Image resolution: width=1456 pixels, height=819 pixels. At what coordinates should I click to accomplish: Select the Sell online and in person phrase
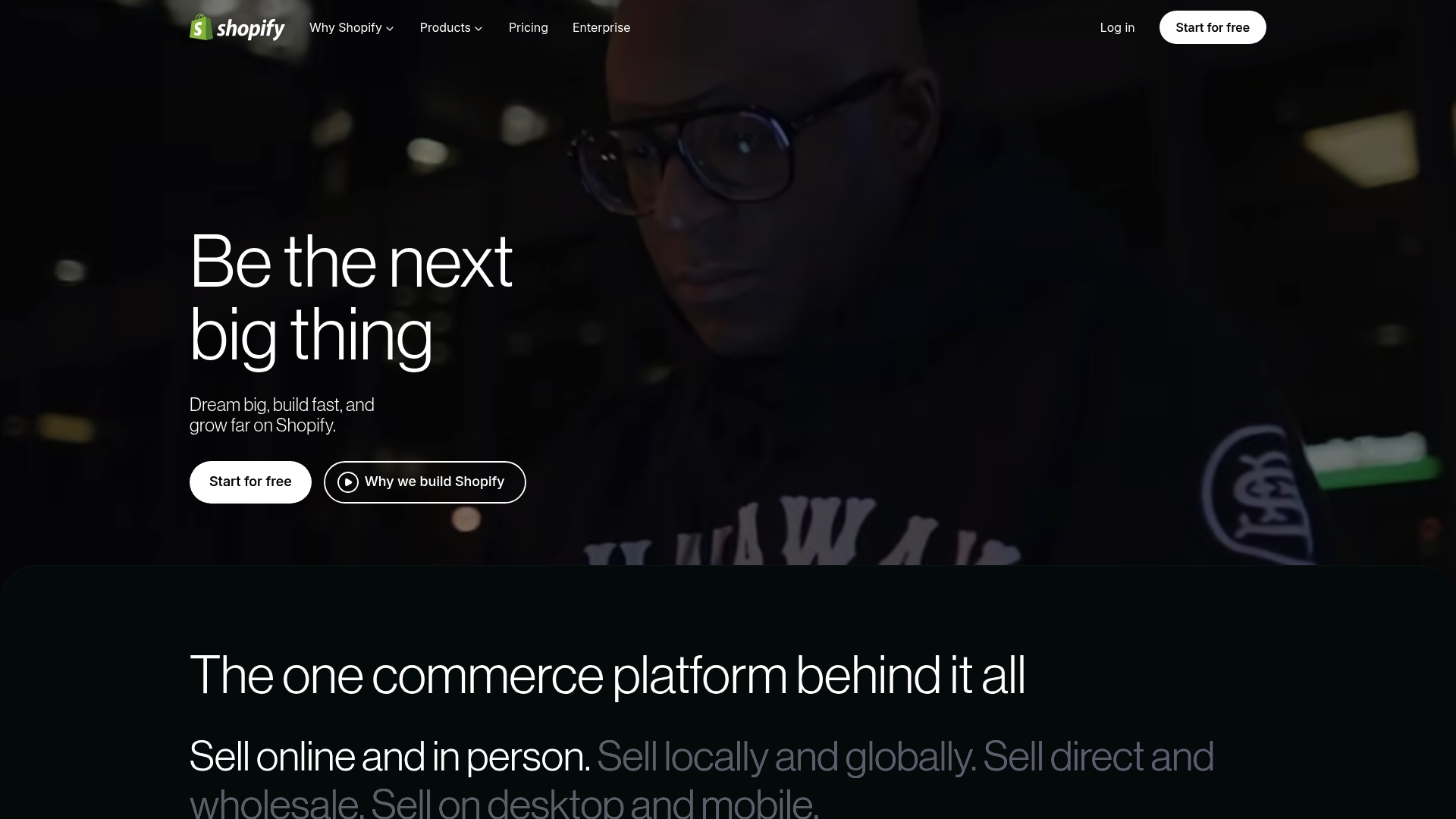[390, 757]
